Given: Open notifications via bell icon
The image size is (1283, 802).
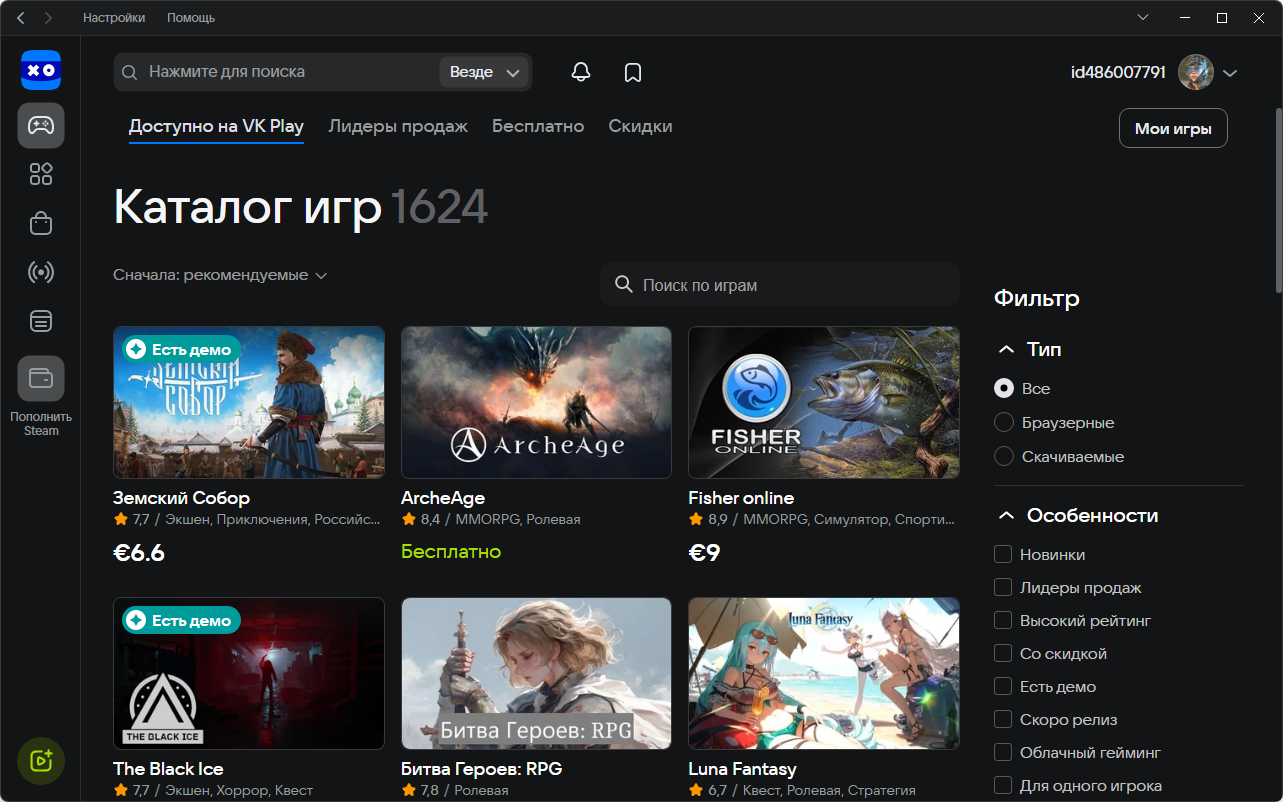Looking at the screenshot, I should pyautogui.click(x=580, y=71).
